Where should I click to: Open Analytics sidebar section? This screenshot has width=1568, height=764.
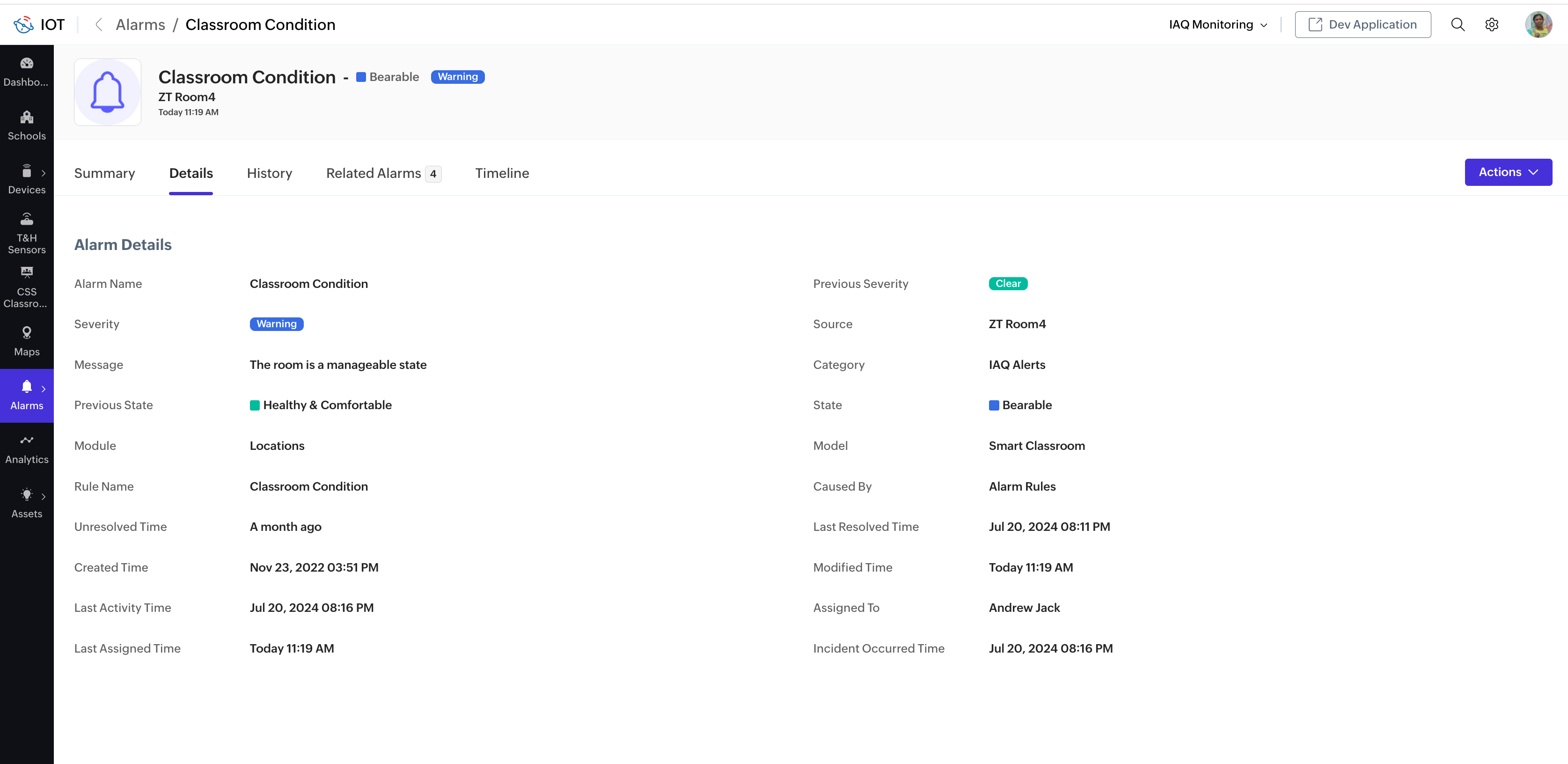pos(27,448)
